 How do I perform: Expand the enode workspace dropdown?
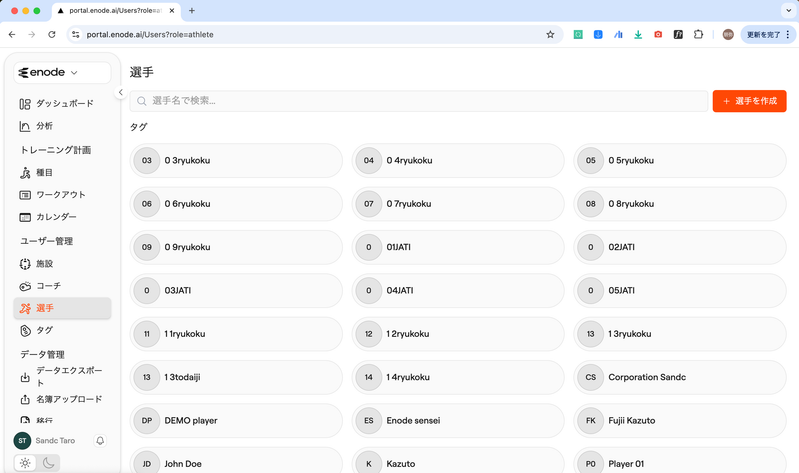point(62,72)
